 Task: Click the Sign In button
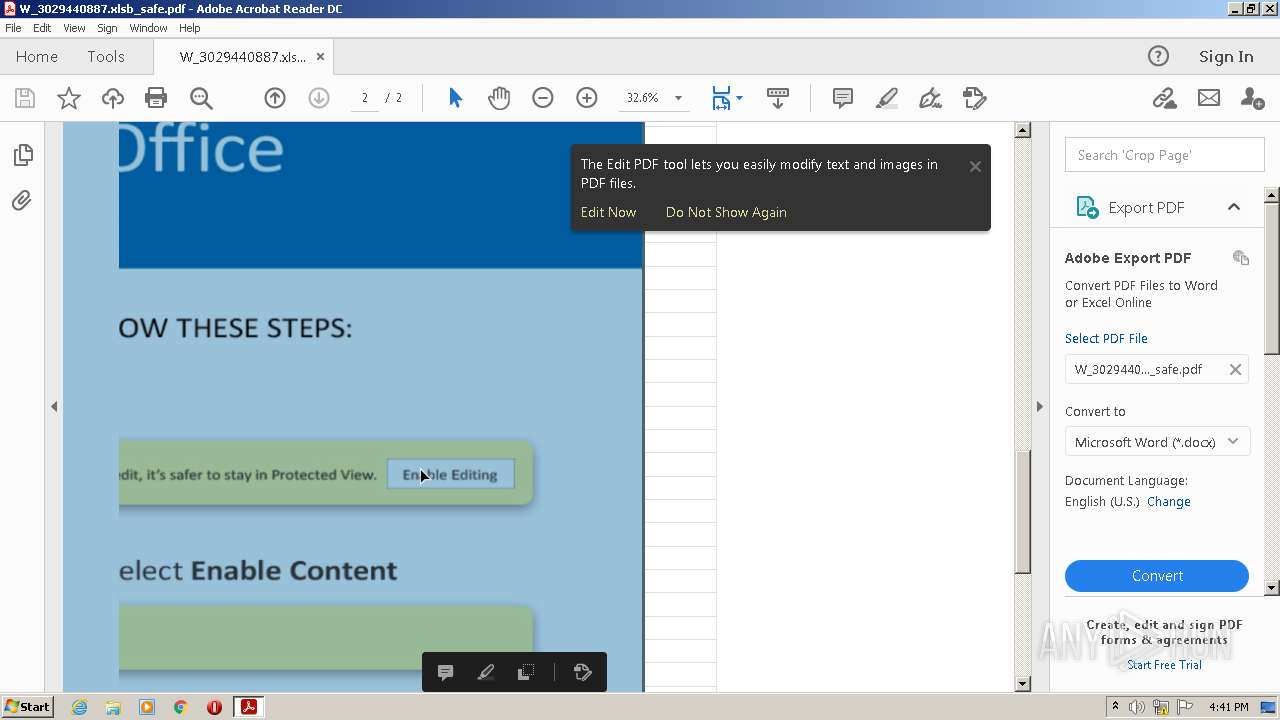tap(1226, 57)
